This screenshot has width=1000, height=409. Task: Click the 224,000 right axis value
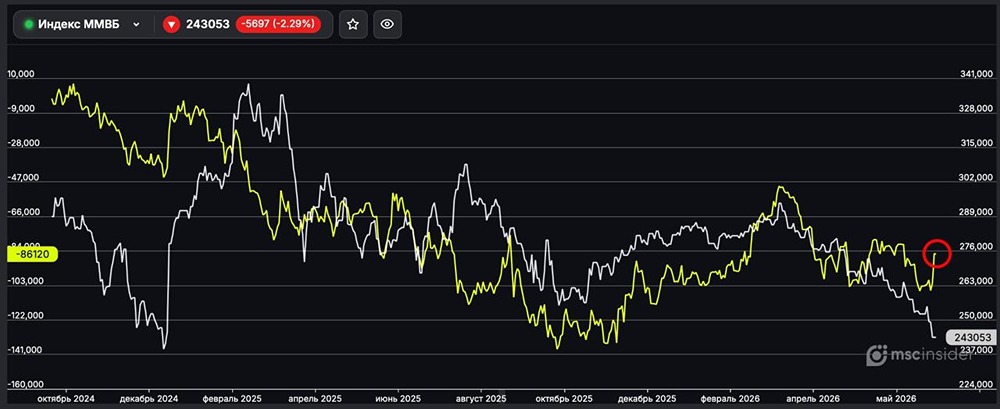coord(976,385)
